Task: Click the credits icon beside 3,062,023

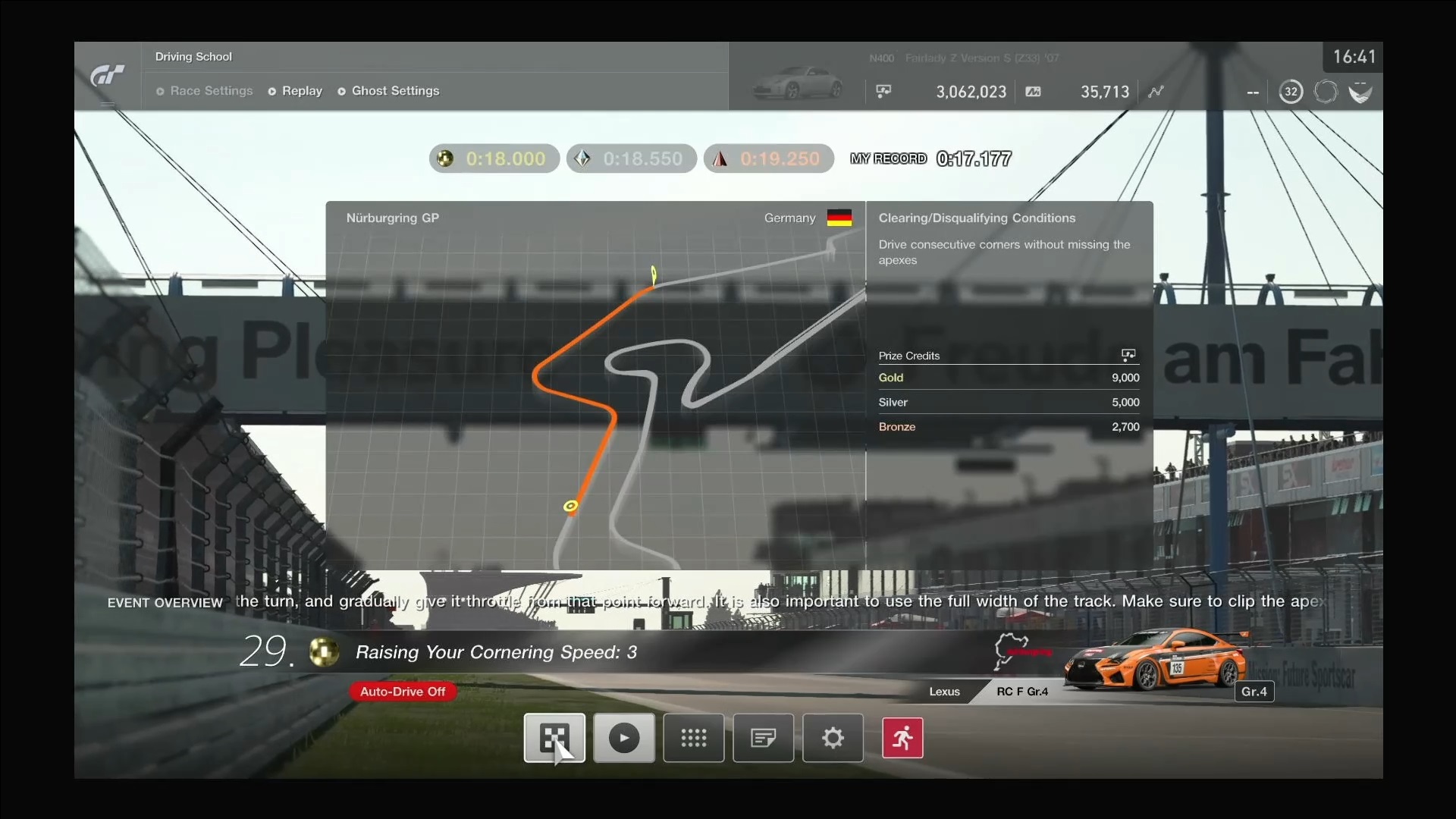Action: point(883,92)
